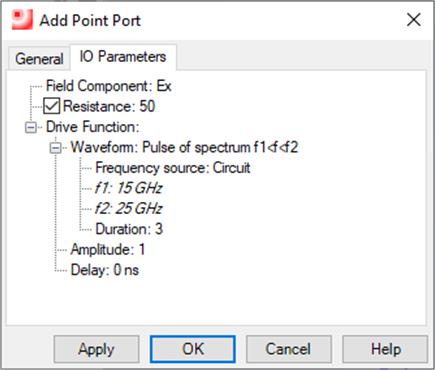
Task: Select the IO Parameters tab
Action: 123,57
